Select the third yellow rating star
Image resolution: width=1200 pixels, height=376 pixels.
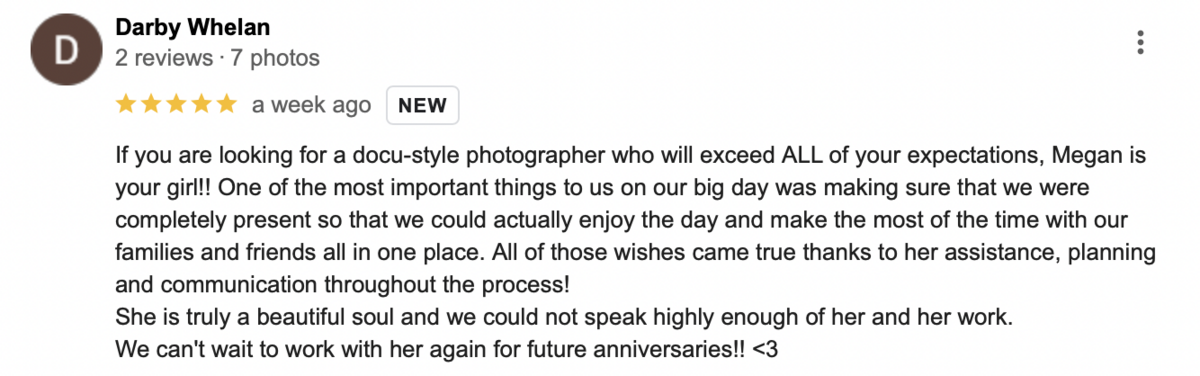coord(176,104)
